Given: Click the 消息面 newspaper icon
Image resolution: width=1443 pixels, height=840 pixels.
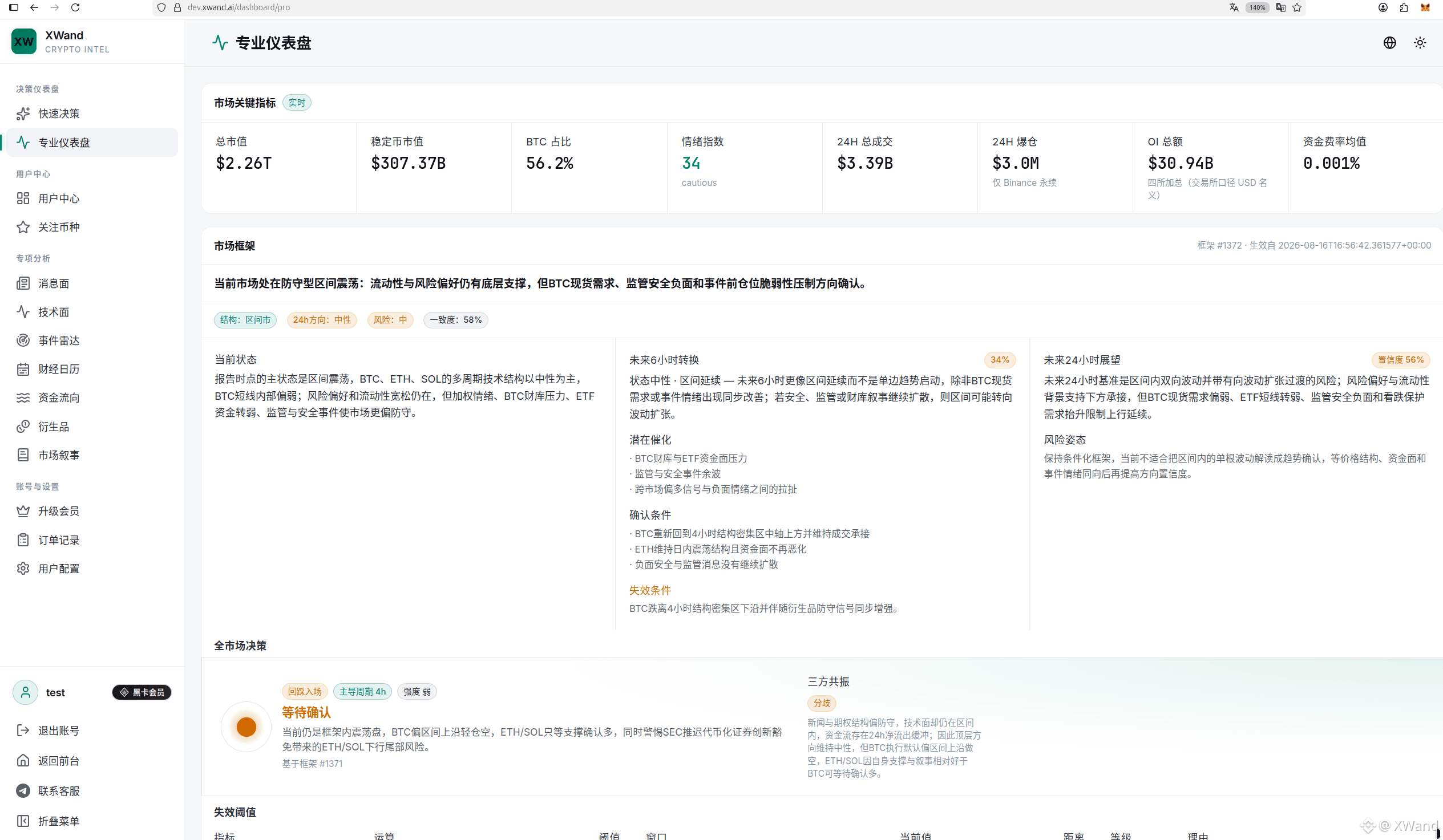Looking at the screenshot, I should tap(23, 283).
